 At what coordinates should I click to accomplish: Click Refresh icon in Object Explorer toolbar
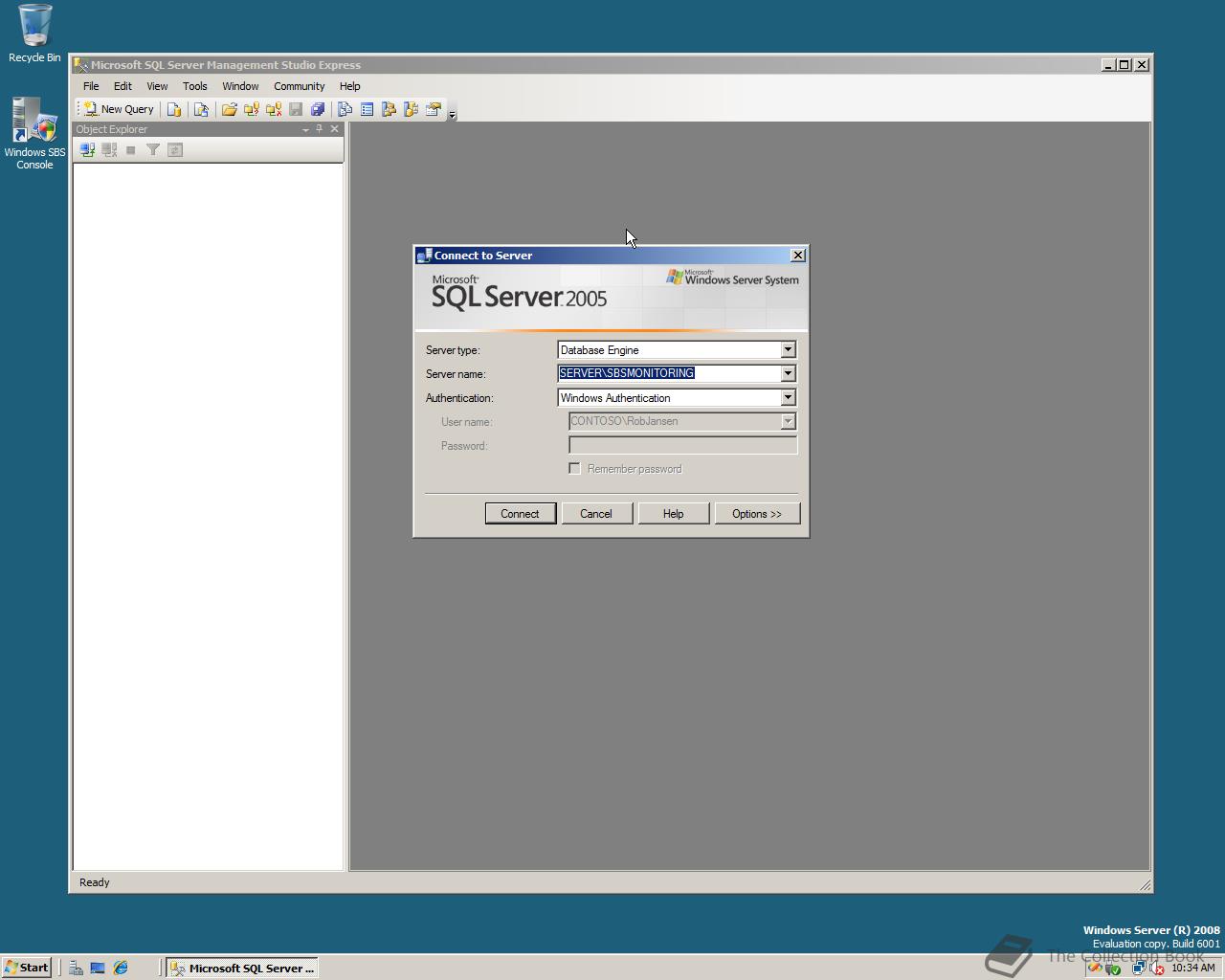tap(175, 149)
